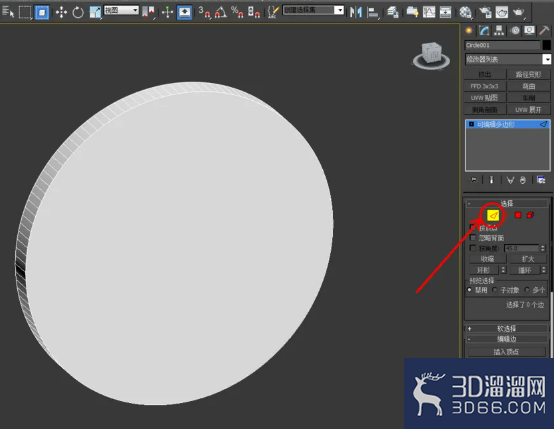Choose the Rectangular Selection Region tool

25,12
